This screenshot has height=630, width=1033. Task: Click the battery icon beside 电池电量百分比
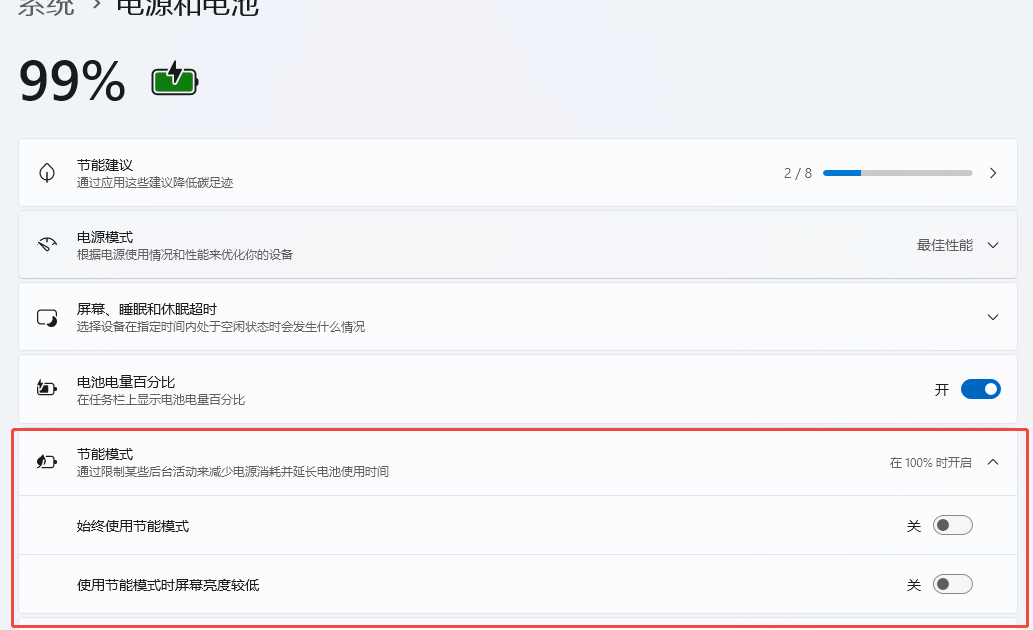tap(47, 388)
